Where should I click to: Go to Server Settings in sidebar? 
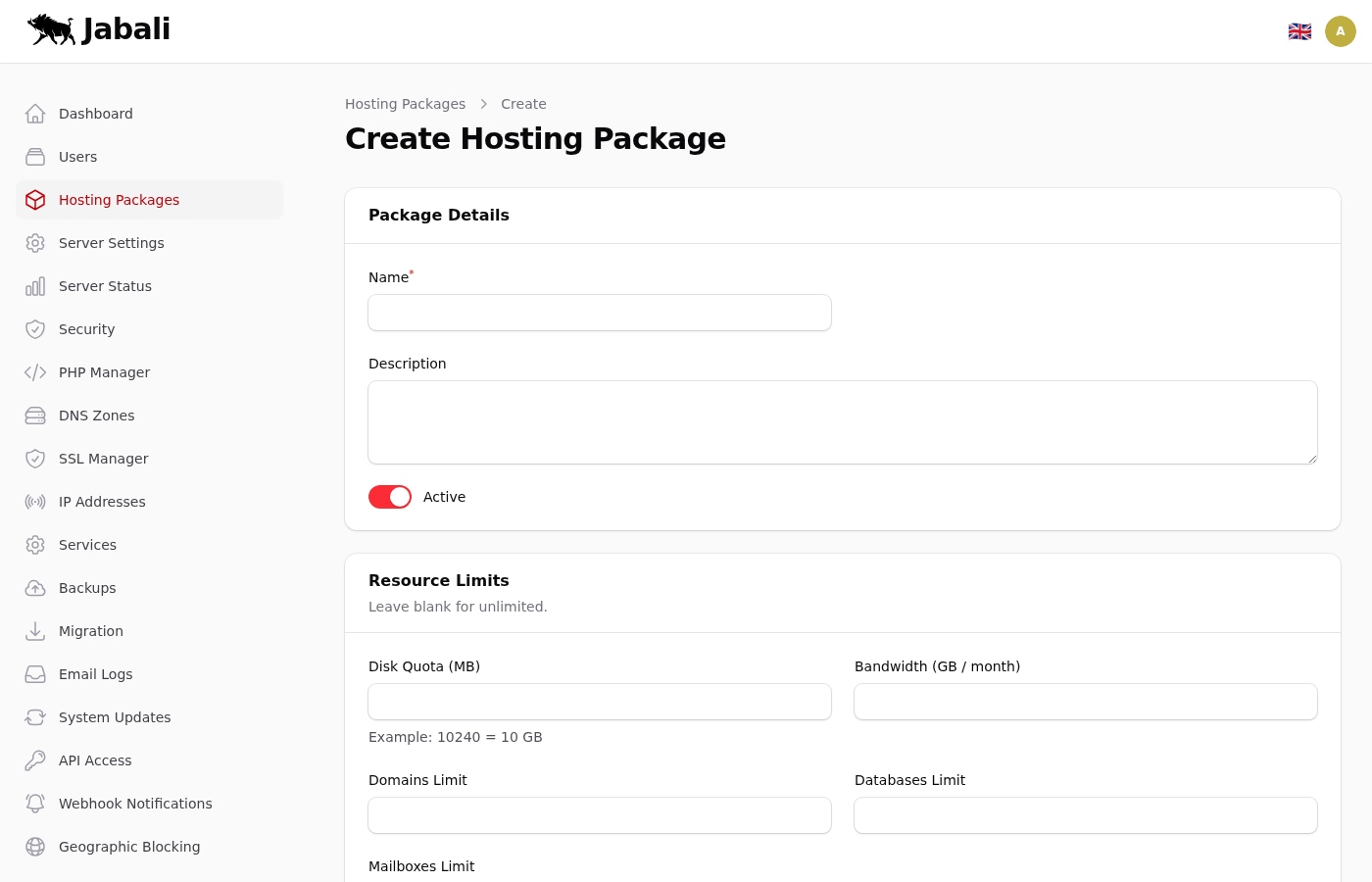(x=111, y=243)
